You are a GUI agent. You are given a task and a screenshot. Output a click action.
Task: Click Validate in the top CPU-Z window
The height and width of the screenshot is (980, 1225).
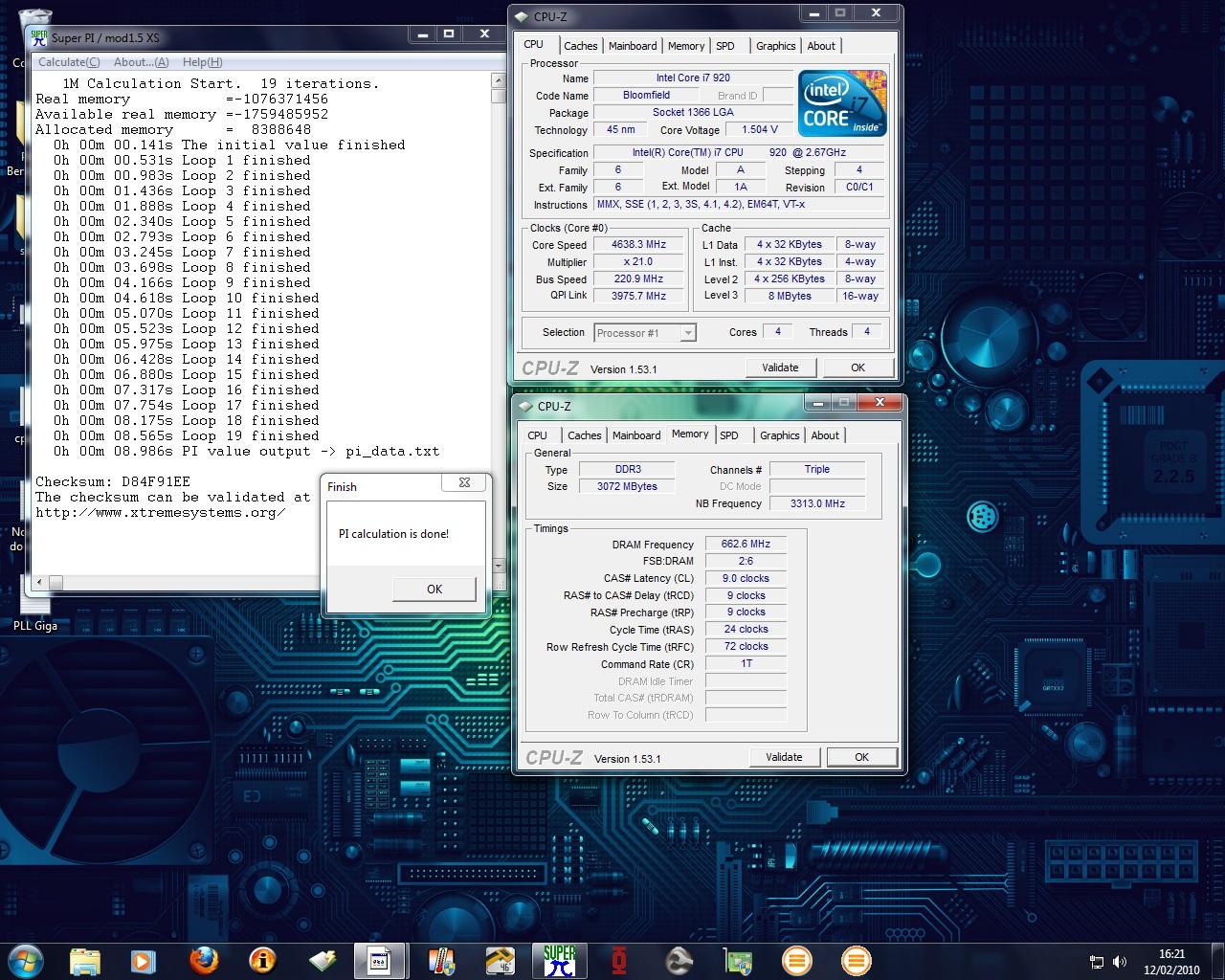click(780, 367)
